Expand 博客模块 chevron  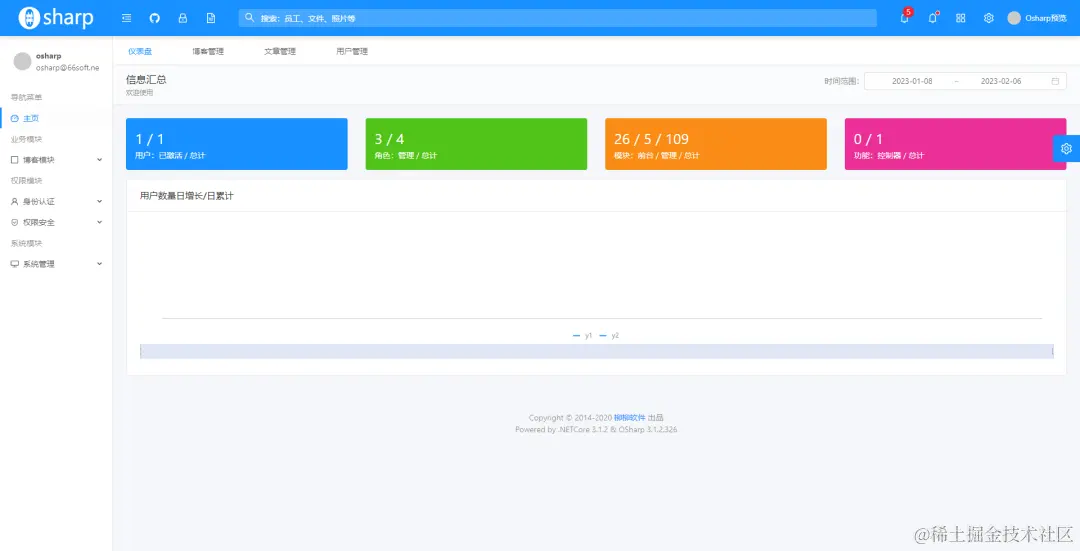(100, 160)
